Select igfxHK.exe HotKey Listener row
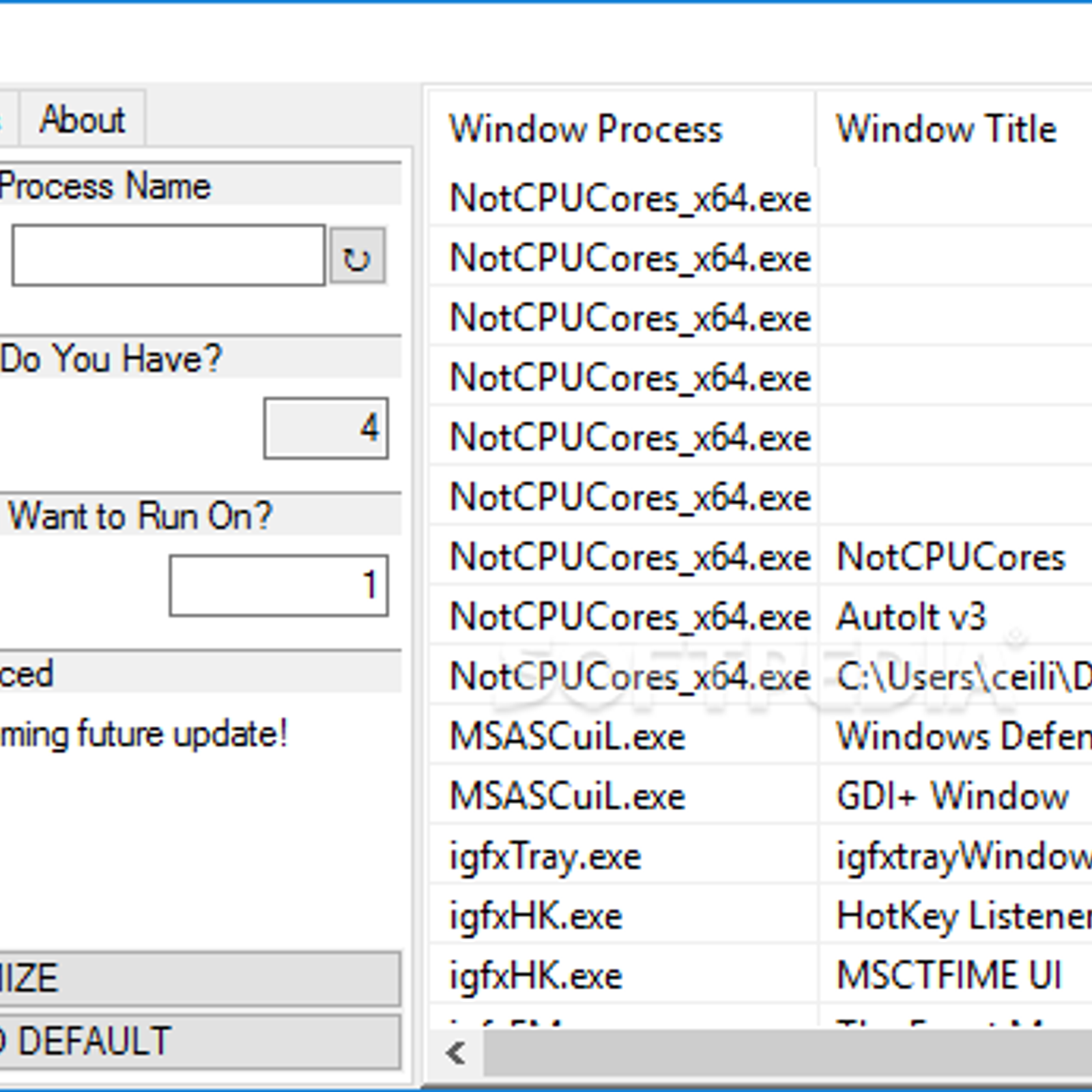This screenshot has height=1092, width=1092. click(x=760, y=916)
